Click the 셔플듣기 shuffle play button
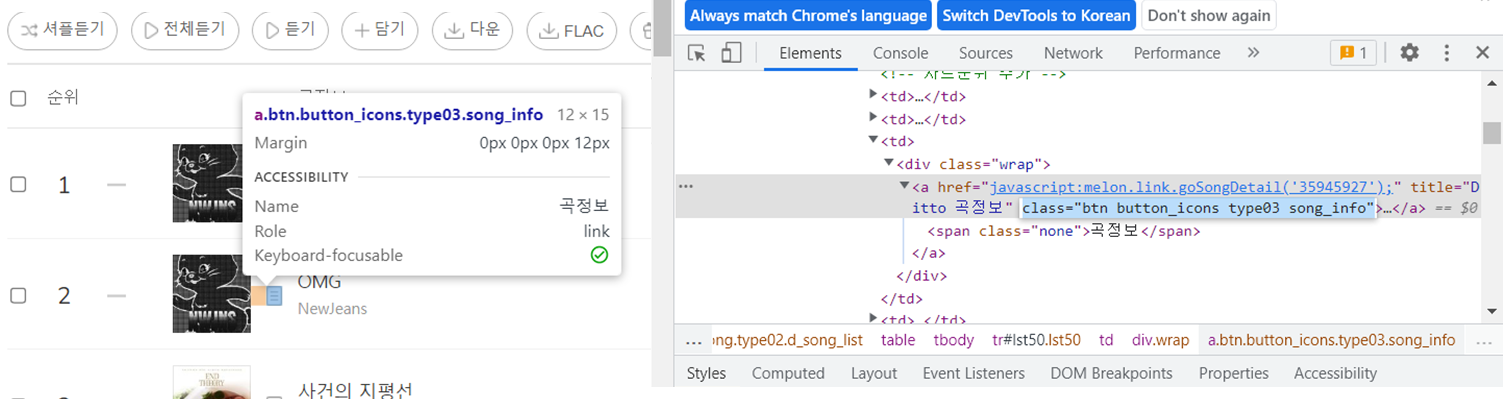The height and width of the screenshot is (399, 1503). pos(63,30)
